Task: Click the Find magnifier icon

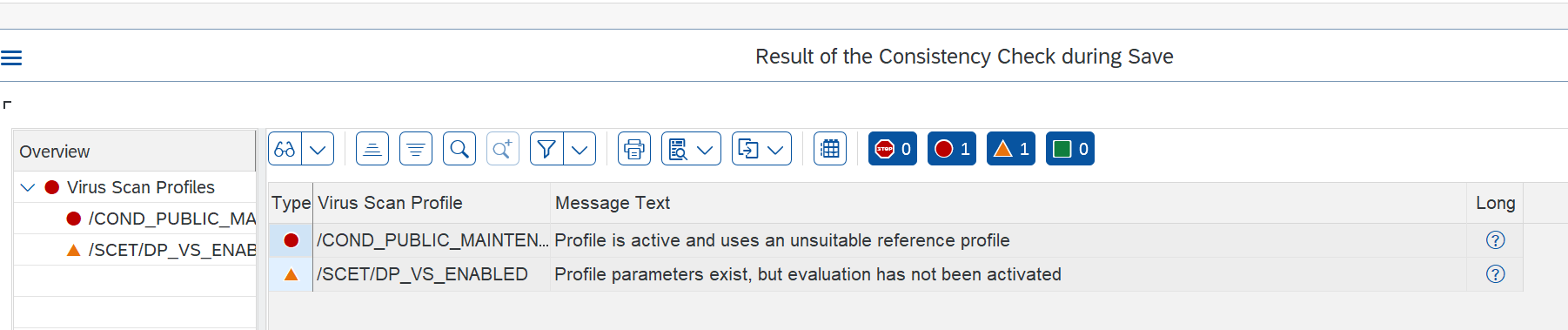Action: click(x=459, y=149)
